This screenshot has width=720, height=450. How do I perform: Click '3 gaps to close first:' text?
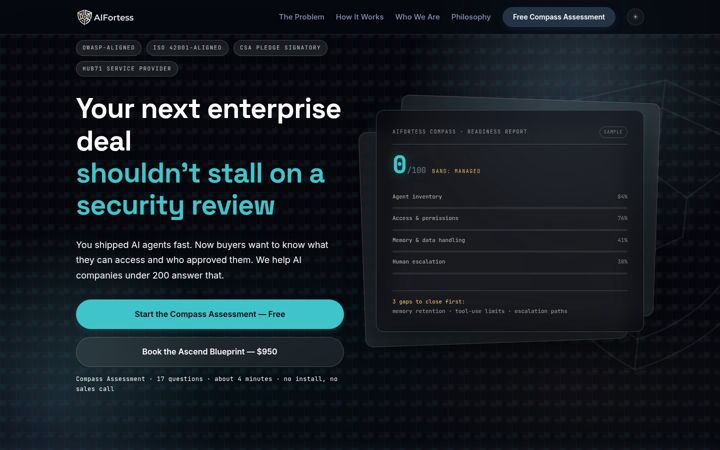coord(428,302)
